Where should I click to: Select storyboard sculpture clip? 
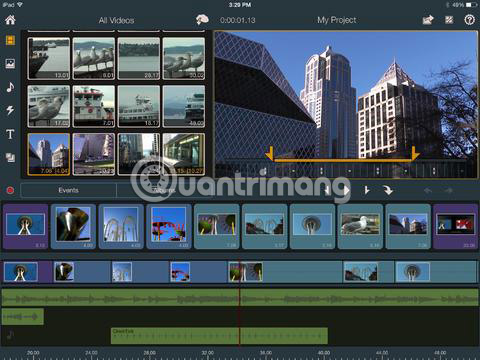point(73,226)
